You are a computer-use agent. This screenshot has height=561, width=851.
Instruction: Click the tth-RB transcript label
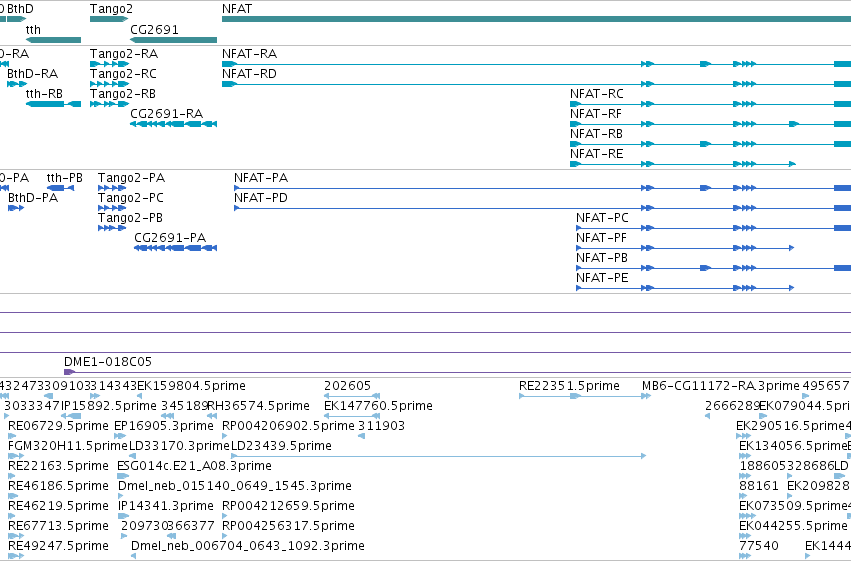(x=45, y=93)
